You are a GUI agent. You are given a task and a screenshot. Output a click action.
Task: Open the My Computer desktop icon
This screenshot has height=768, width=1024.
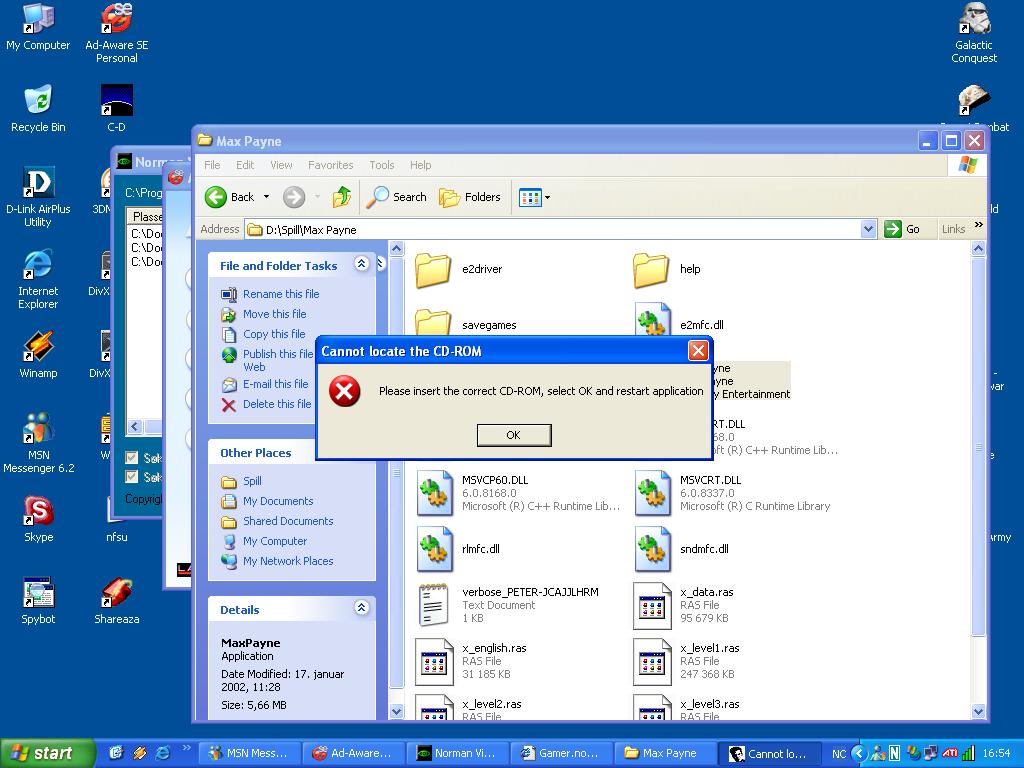pos(38,27)
